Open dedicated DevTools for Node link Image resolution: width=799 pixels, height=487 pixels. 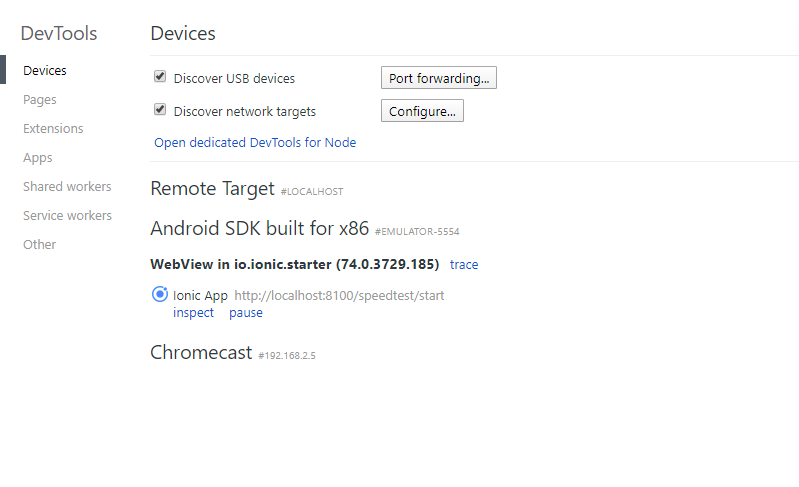point(255,143)
